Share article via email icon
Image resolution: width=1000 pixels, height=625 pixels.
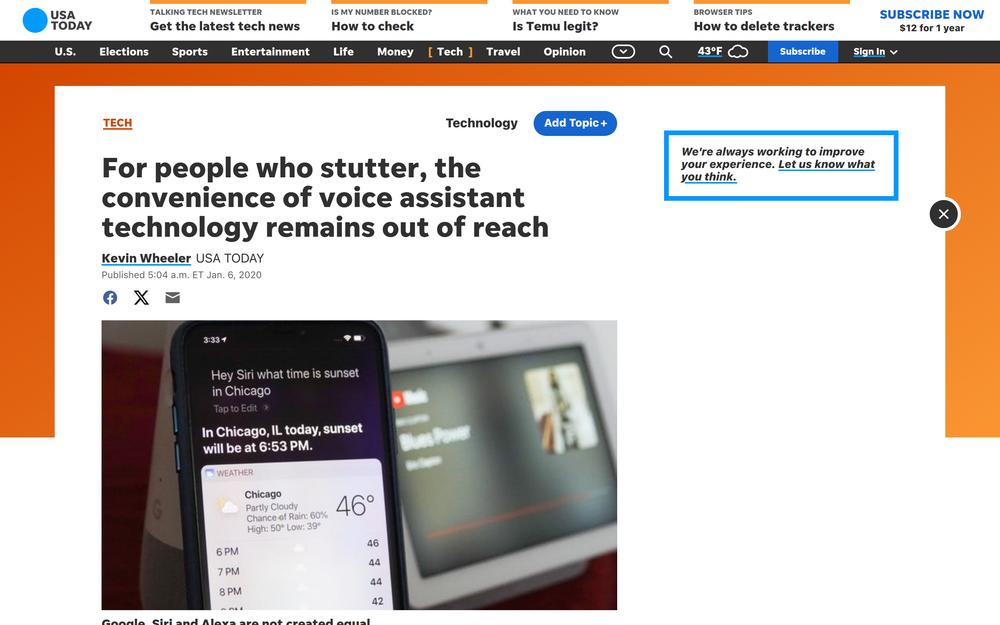tap(172, 297)
